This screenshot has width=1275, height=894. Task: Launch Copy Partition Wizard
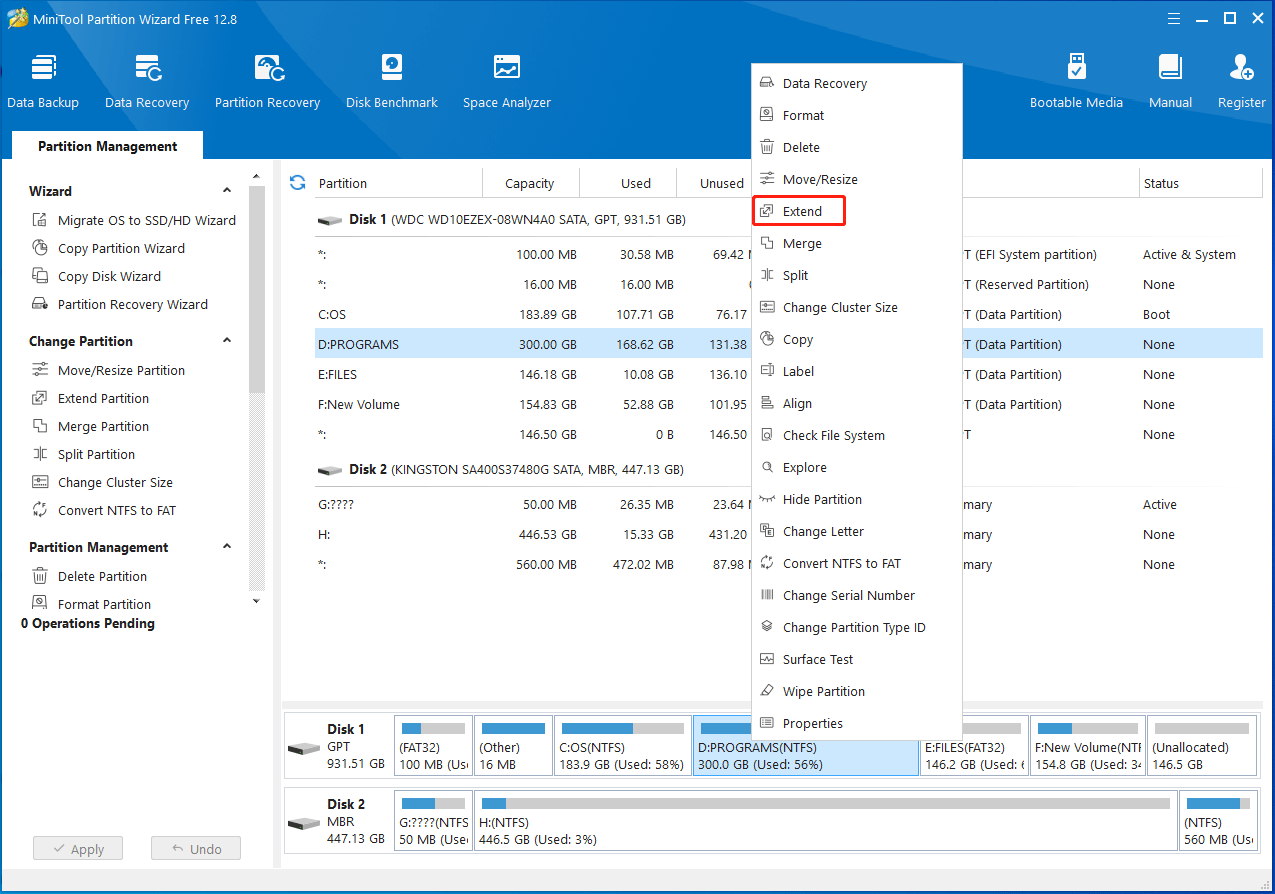[109, 248]
